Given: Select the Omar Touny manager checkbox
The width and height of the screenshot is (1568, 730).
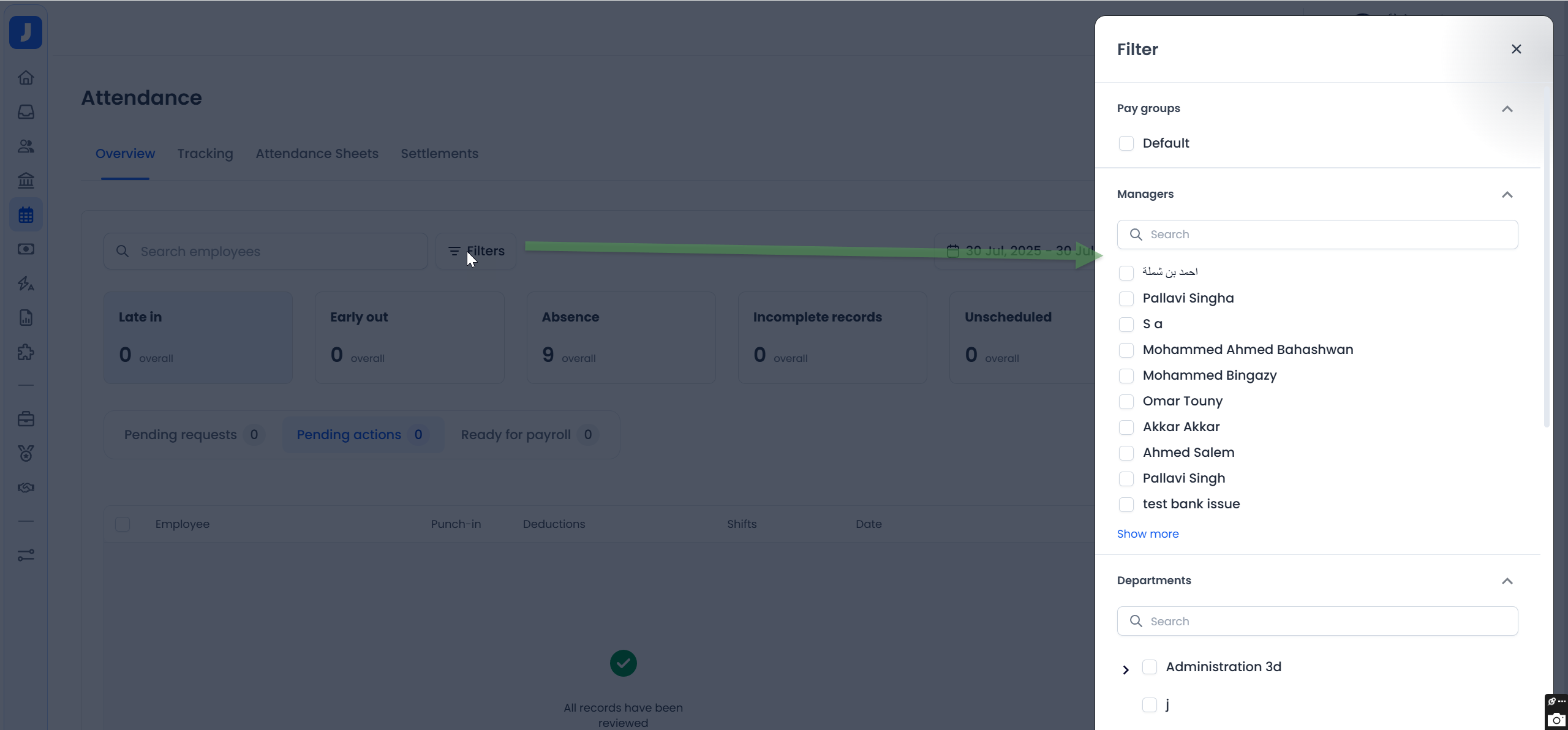Looking at the screenshot, I should 1126,402.
